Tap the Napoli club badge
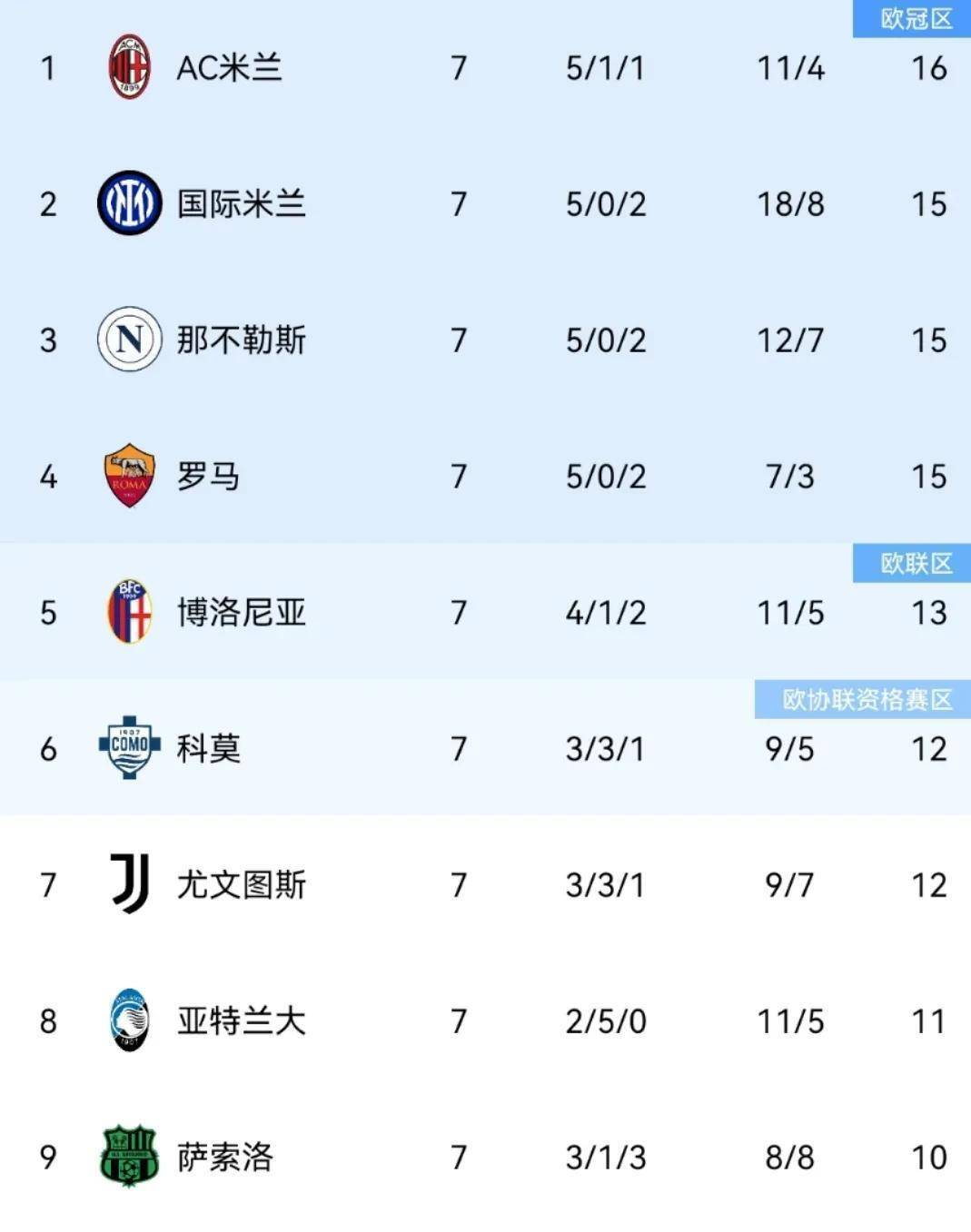Image resolution: width=971 pixels, height=1232 pixels. click(129, 340)
